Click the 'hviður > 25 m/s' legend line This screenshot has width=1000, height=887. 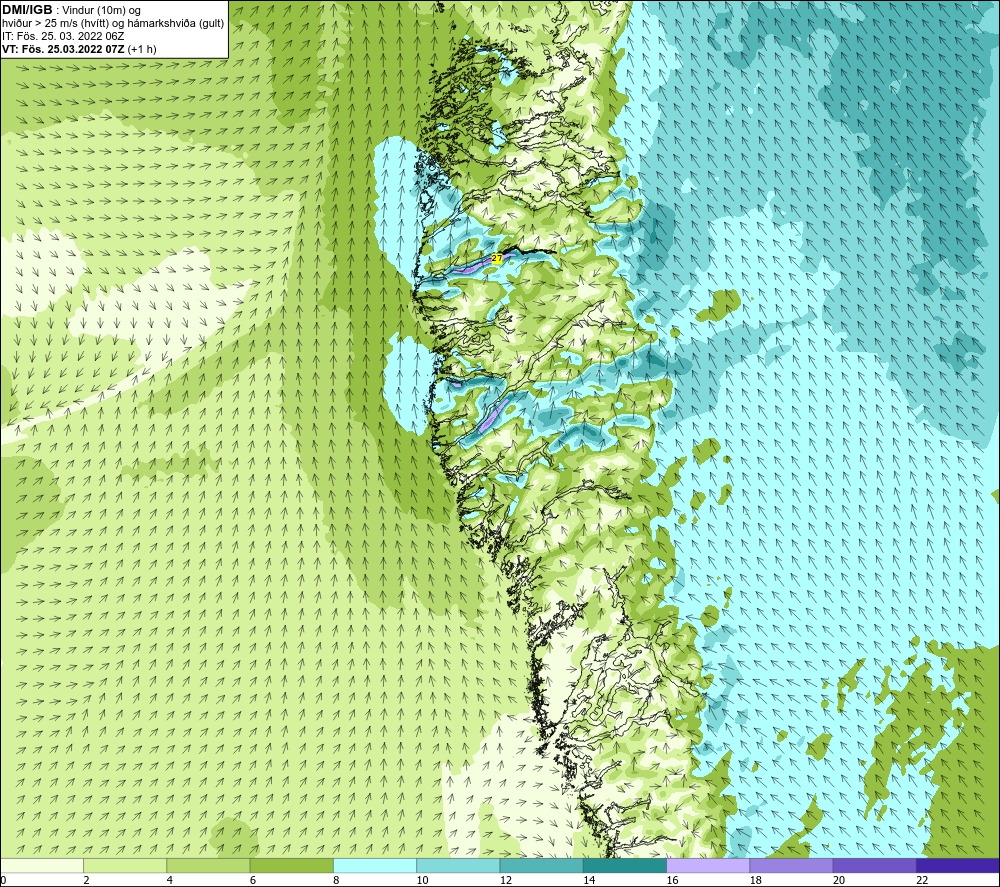[x=113, y=24]
